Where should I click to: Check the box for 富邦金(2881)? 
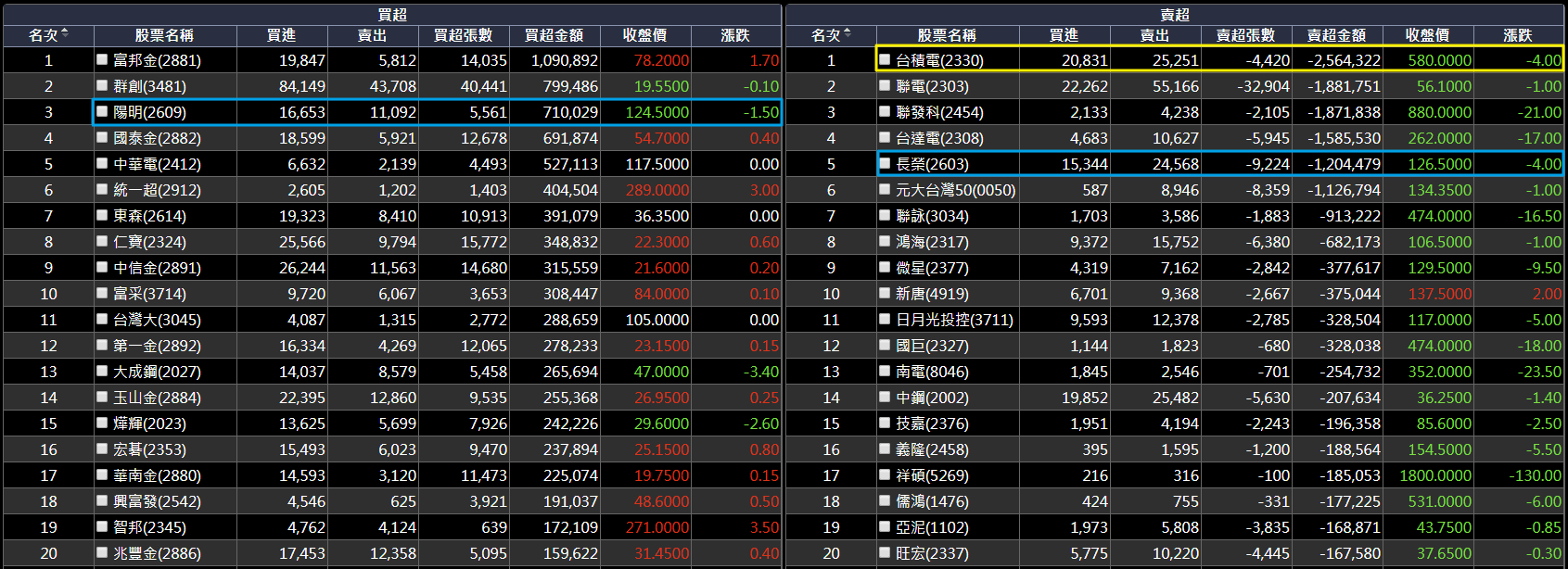[x=102, y=59]
